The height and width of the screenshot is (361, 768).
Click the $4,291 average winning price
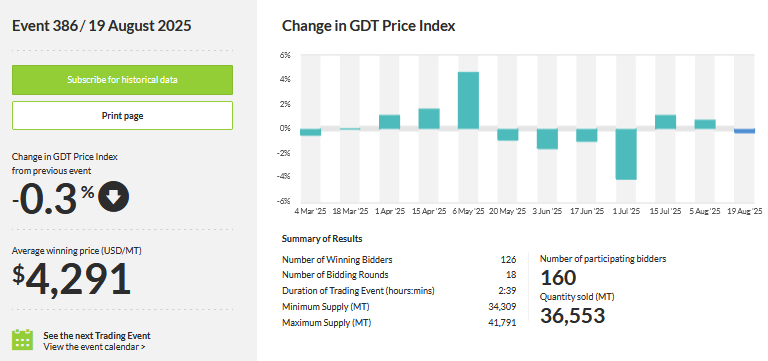click(x=72, y=279)
